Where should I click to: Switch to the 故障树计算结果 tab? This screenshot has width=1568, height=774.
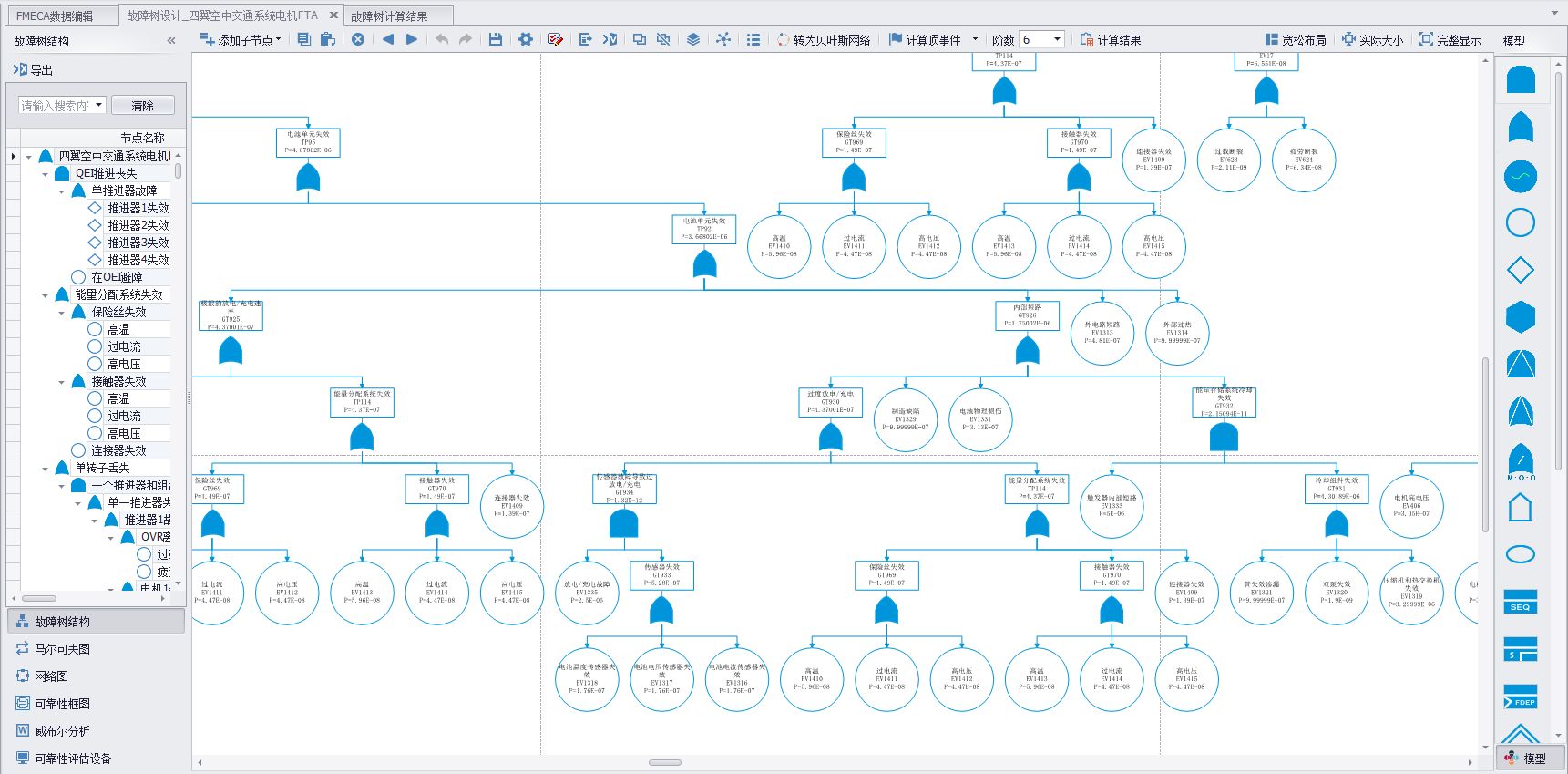389,15
